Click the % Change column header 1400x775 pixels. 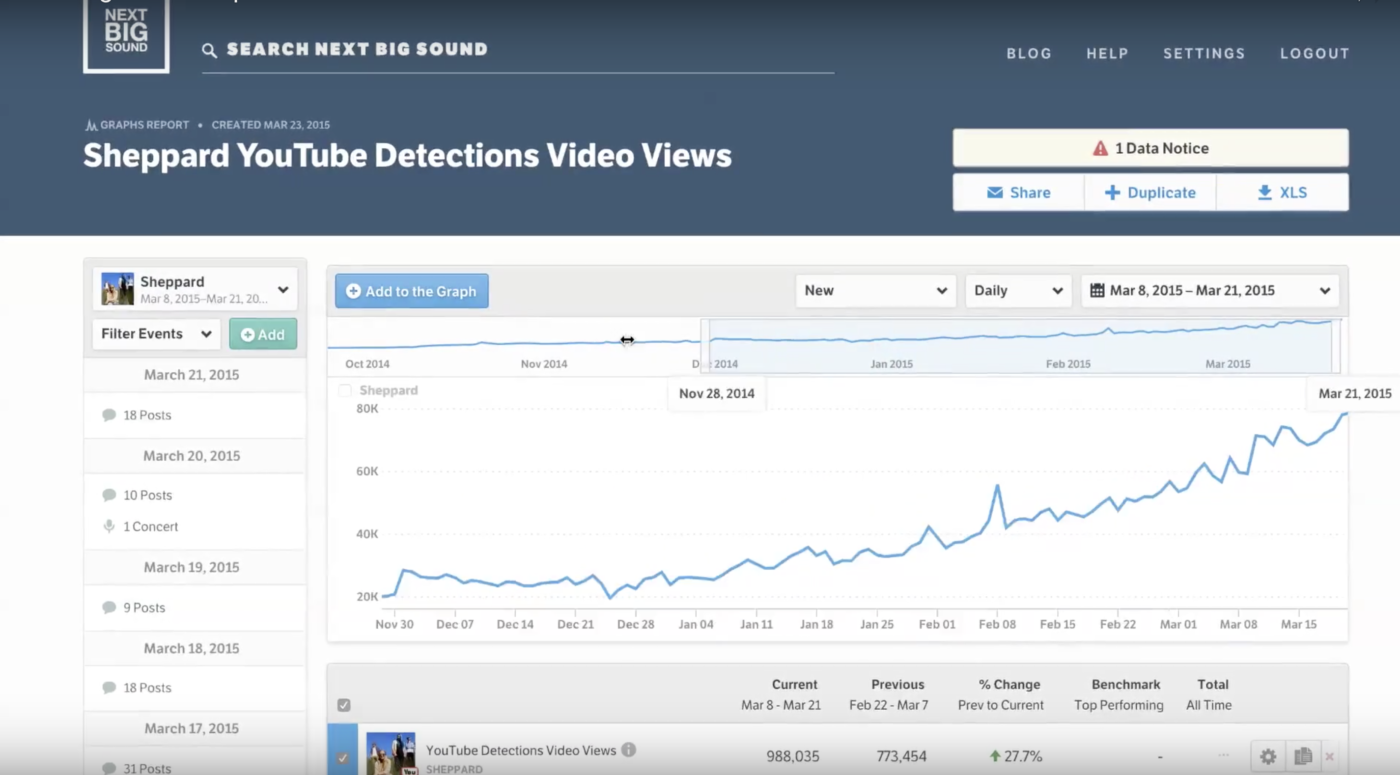pyautogui.click(x=1001, y=695)
